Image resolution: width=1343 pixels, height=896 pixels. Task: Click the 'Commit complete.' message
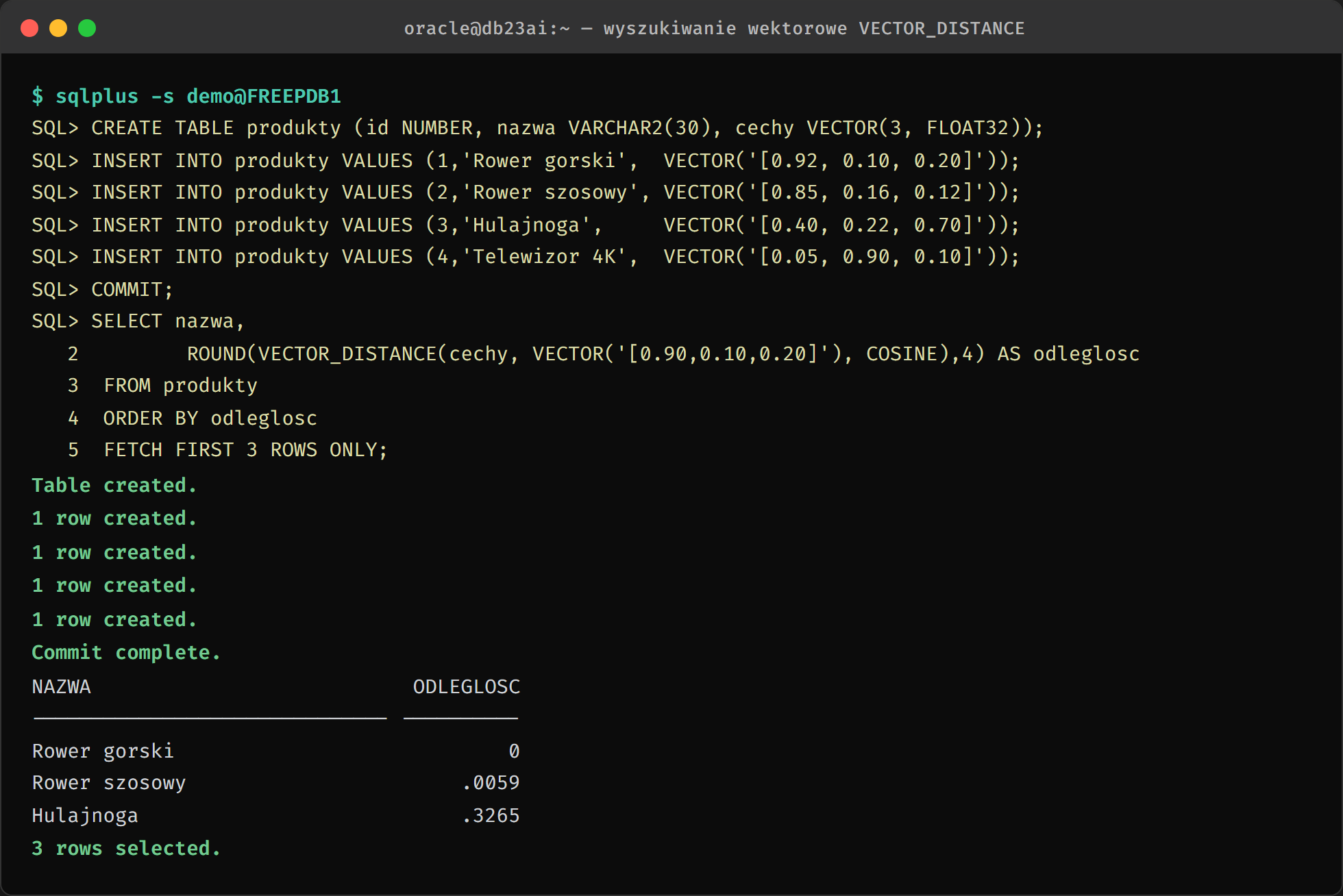[x=126, y=653]
